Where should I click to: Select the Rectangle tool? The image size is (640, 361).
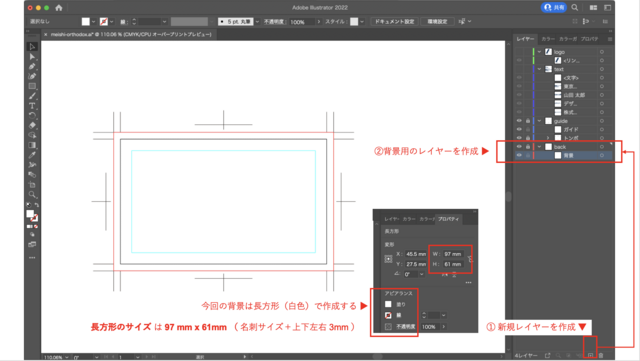click(32, 86)
